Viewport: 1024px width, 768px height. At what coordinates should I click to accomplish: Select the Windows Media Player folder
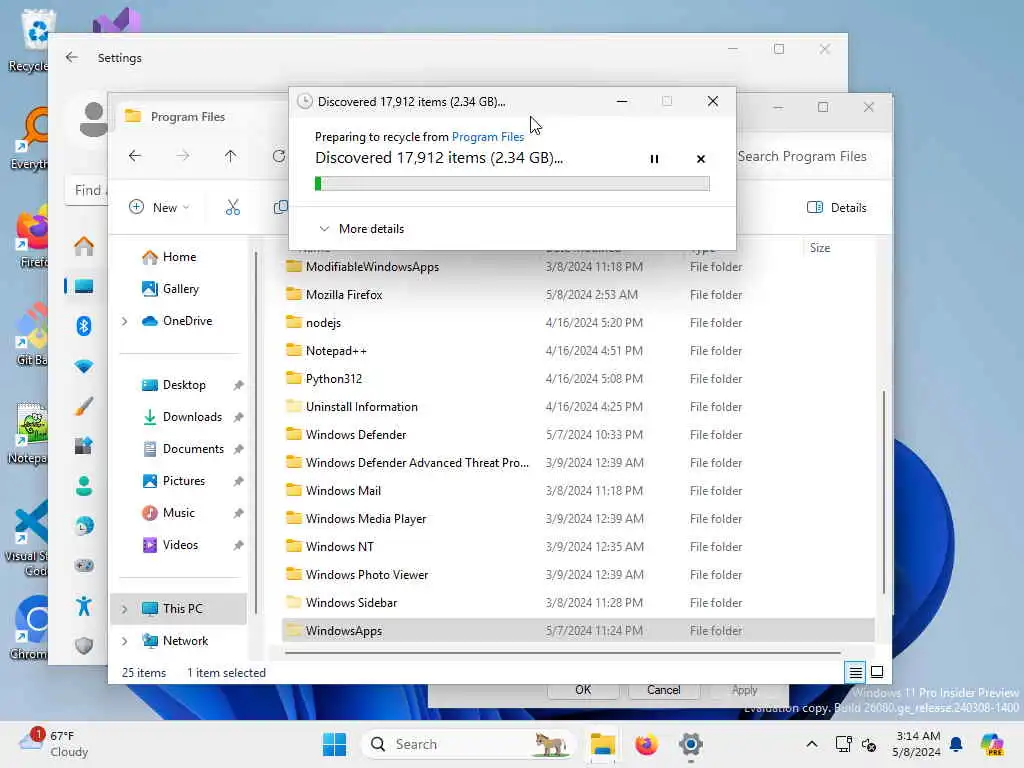pos(578,519)
